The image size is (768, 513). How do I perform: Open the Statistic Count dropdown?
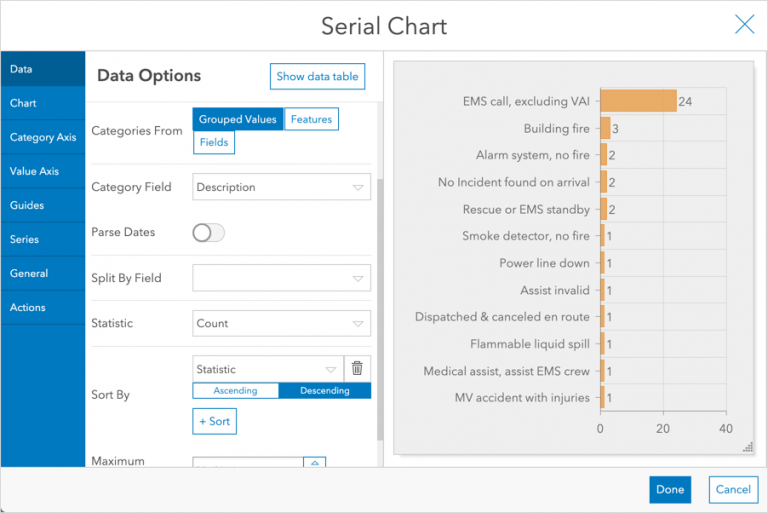(x=281, y=324)
